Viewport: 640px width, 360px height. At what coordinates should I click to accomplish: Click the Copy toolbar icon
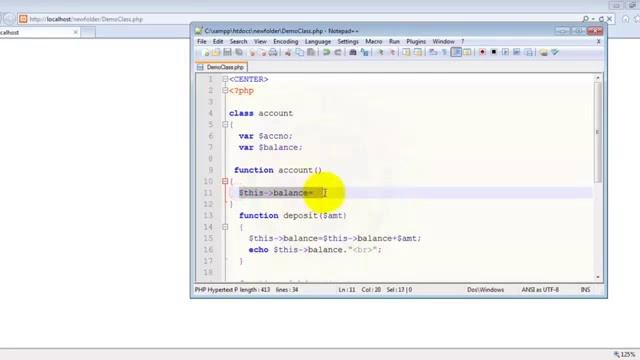300,52
